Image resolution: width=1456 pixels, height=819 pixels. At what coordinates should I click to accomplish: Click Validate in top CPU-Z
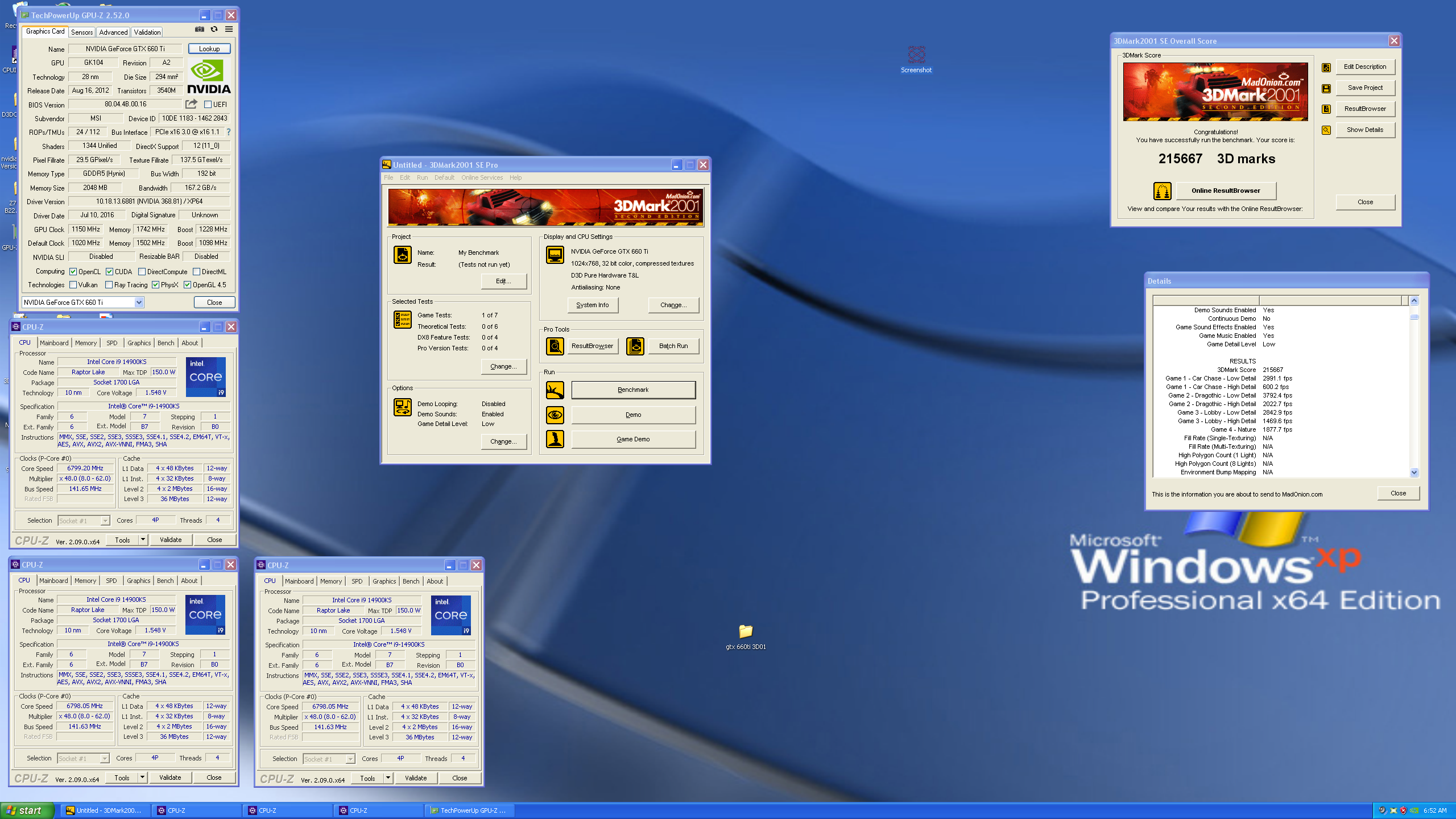171,539
